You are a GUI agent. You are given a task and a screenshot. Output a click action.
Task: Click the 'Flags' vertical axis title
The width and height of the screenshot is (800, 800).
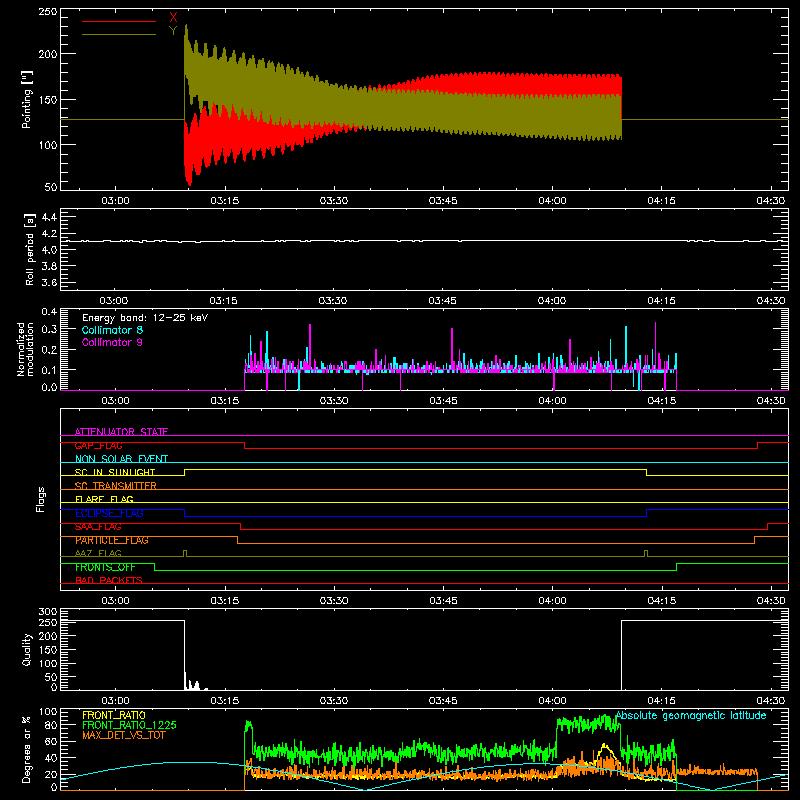(40, 499)
